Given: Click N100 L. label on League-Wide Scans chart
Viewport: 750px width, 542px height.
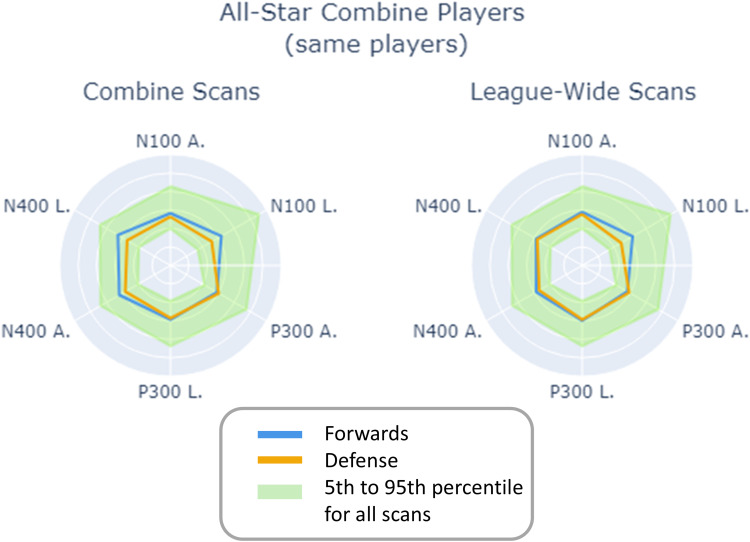Looking at the screenshot, I should [714, 207].
